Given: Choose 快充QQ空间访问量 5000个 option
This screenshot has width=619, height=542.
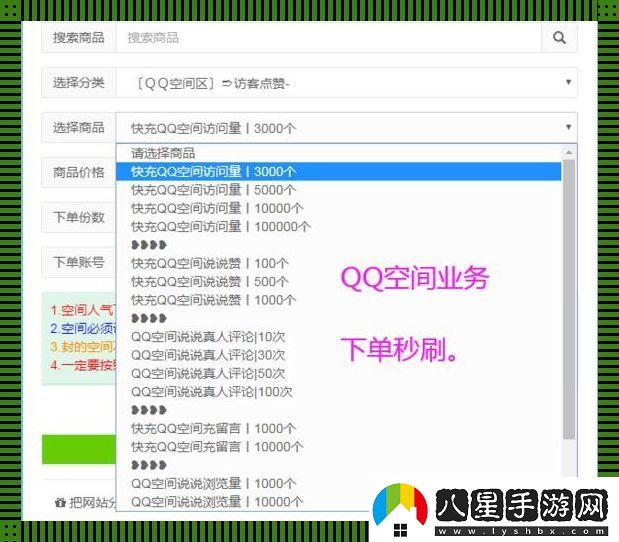Looking at the screenshot, I should point(338,190).
